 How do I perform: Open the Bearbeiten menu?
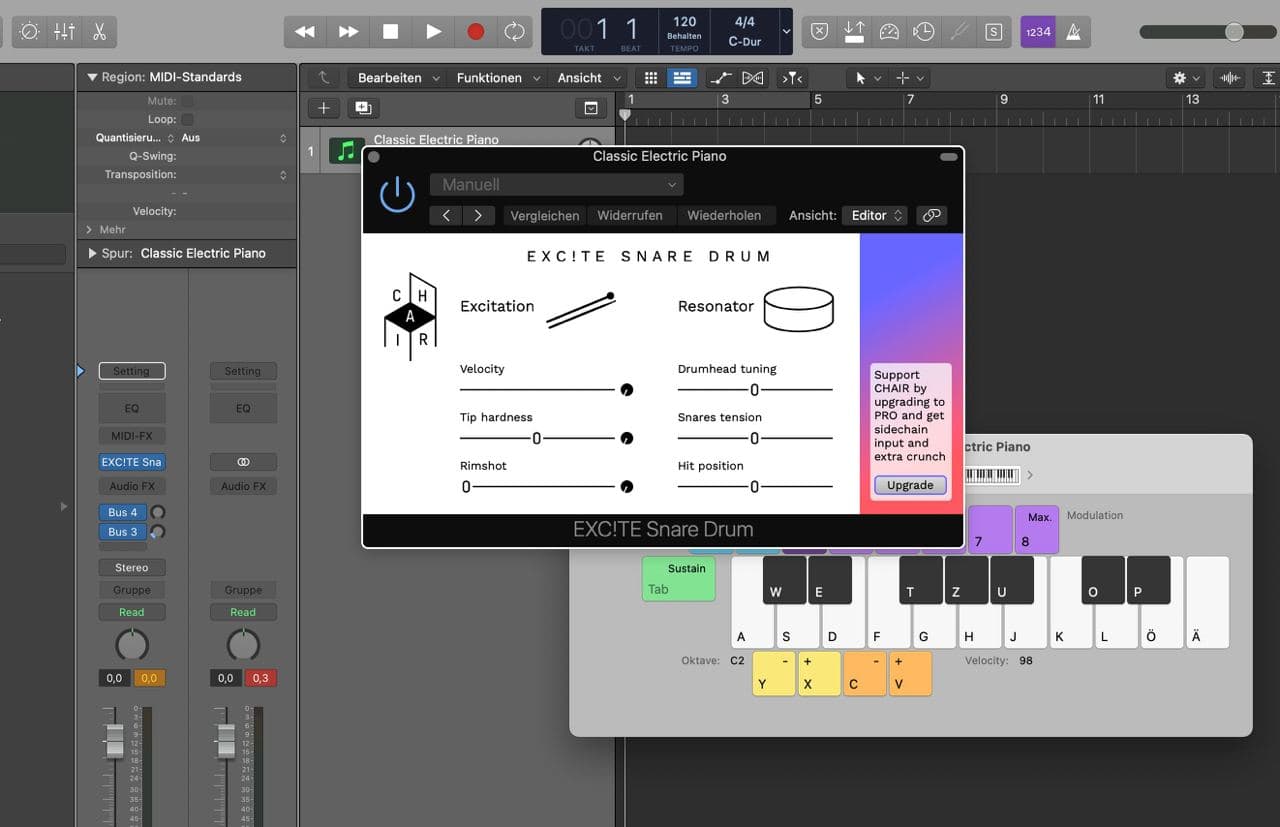click(396, 77)
